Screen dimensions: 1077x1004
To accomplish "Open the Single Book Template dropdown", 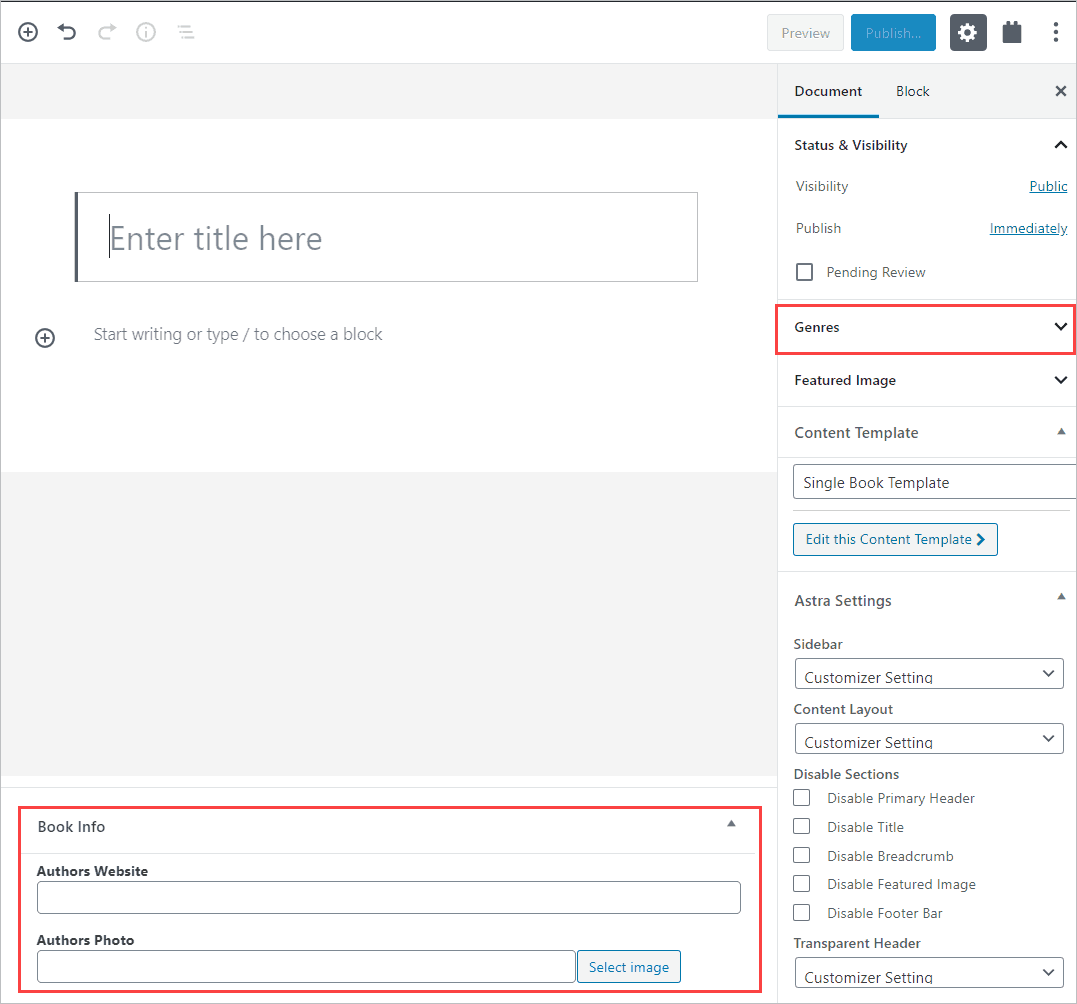I will 934,482.
